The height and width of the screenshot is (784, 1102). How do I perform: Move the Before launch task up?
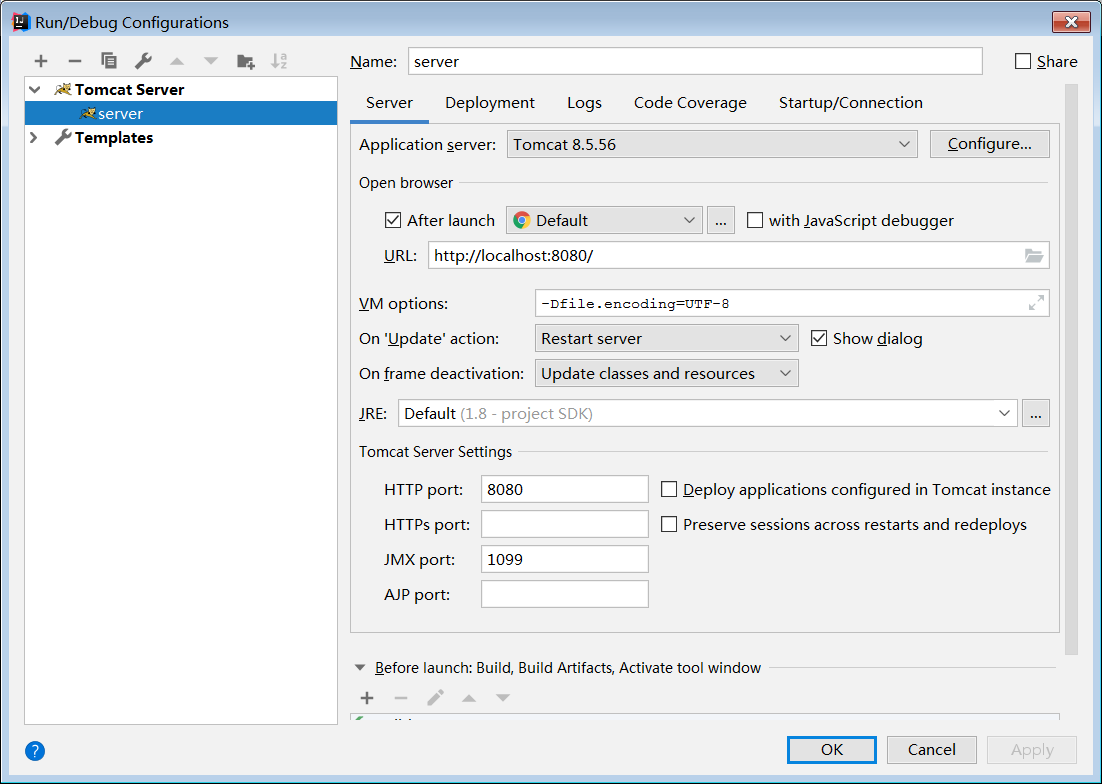click(469, 698)
